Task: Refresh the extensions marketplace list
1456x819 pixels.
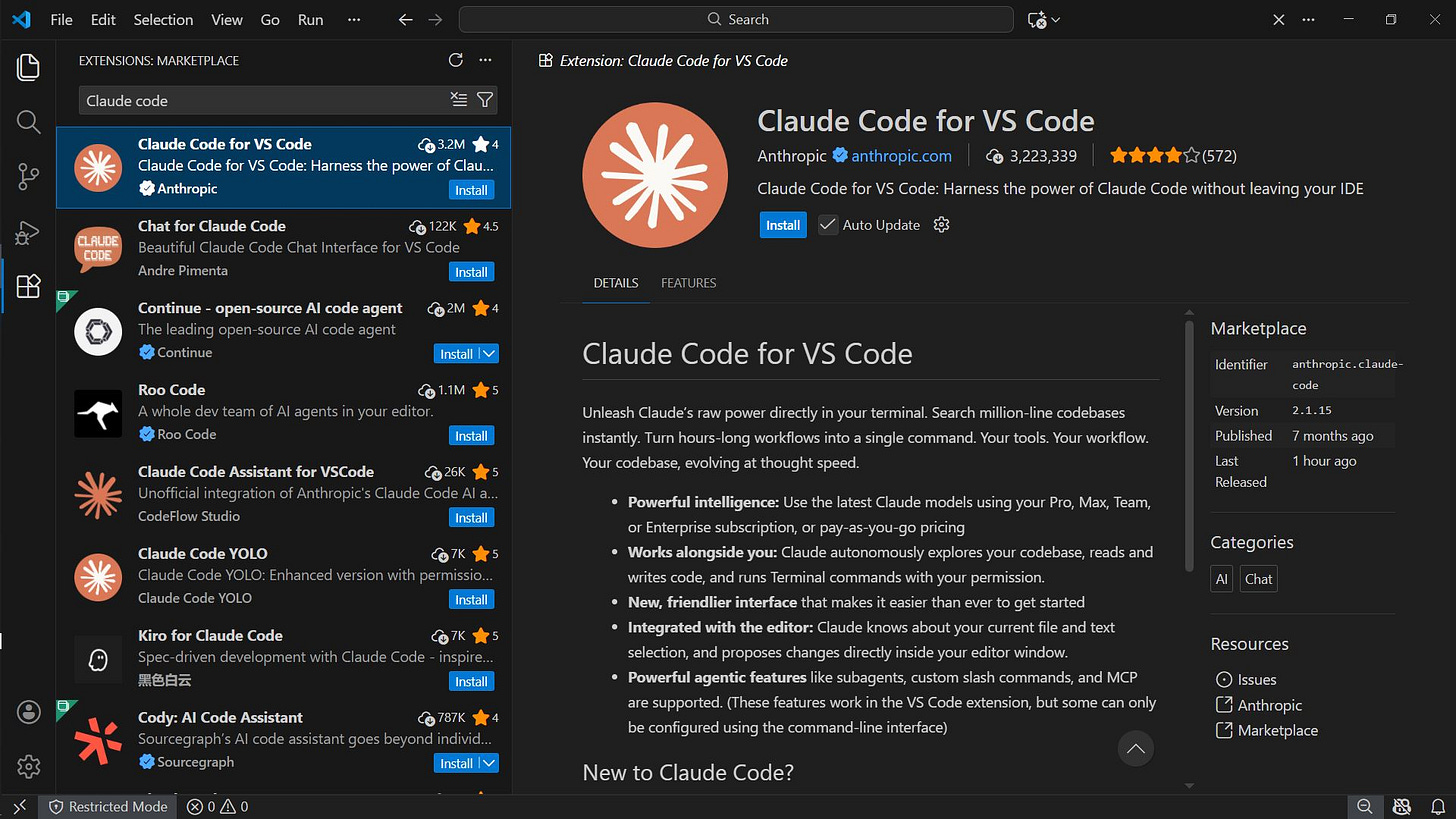Action: 456,60
